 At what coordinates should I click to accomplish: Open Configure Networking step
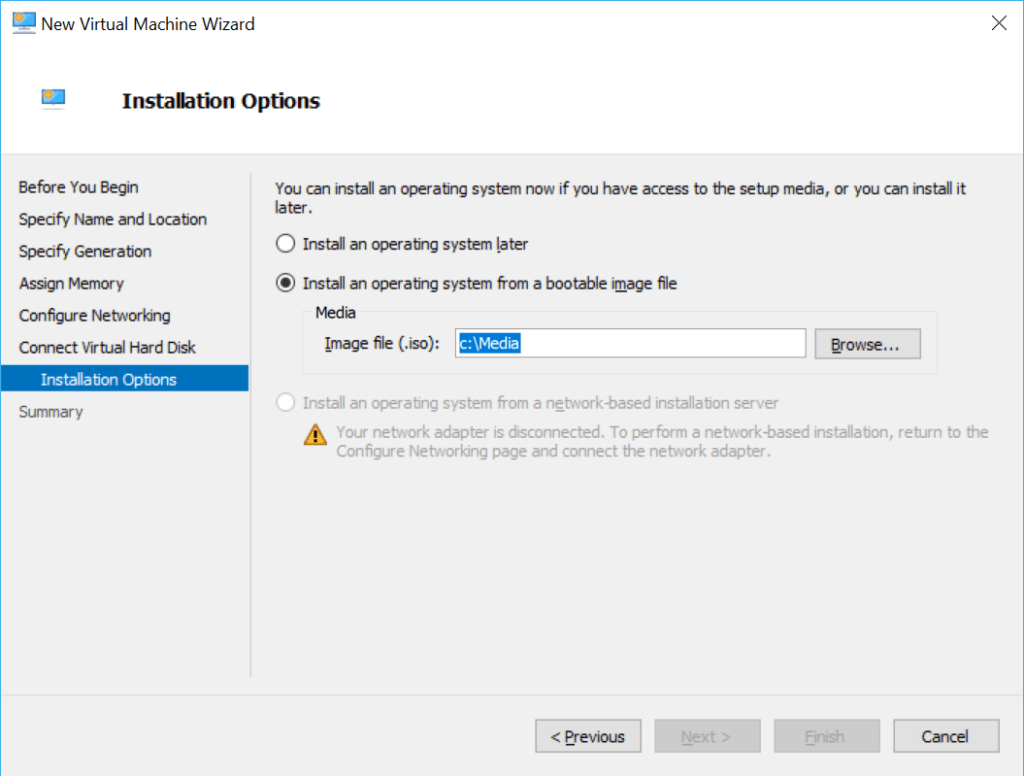pyautogui.click(x=95, y=315)
